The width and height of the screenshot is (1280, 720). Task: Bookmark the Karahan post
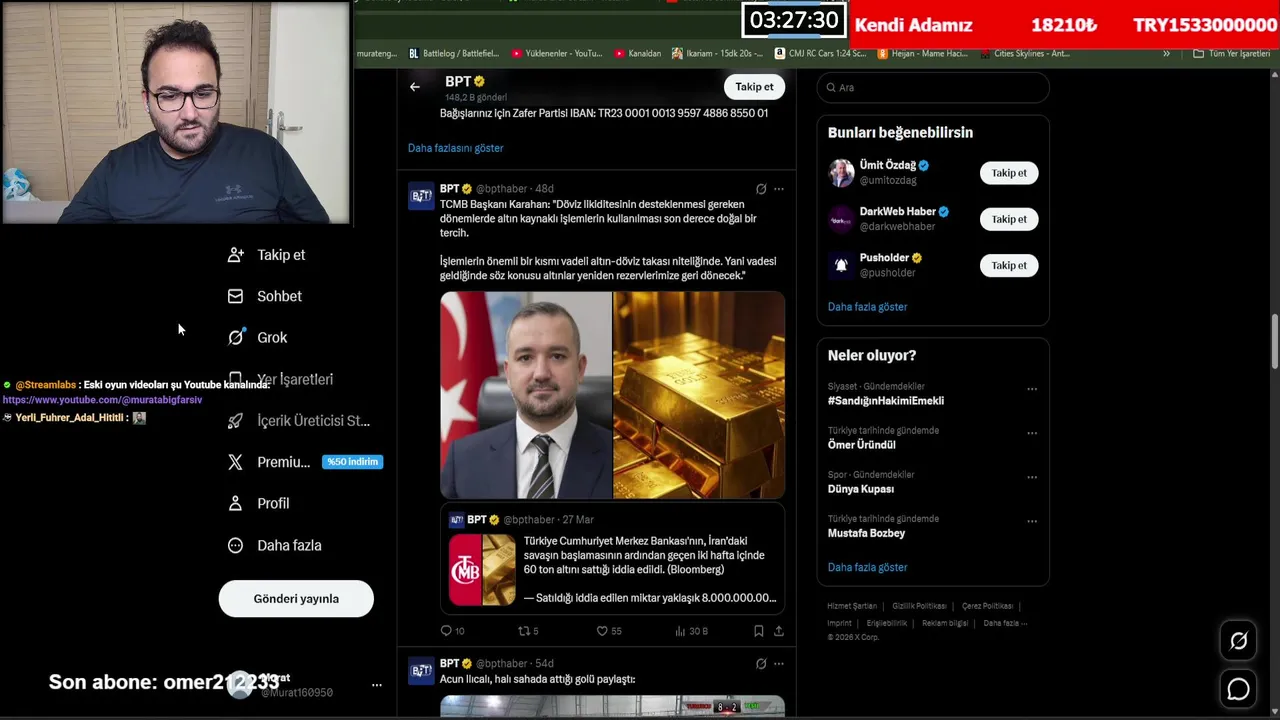click(x=759, y=631)
